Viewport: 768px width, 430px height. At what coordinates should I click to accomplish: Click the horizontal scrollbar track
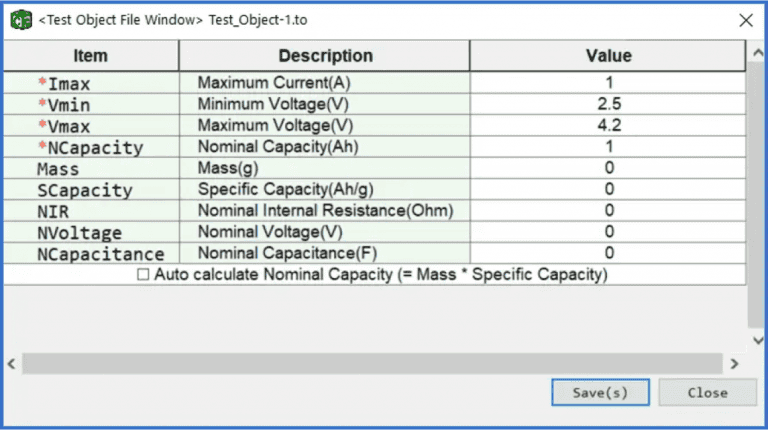[x=372, y=364]
